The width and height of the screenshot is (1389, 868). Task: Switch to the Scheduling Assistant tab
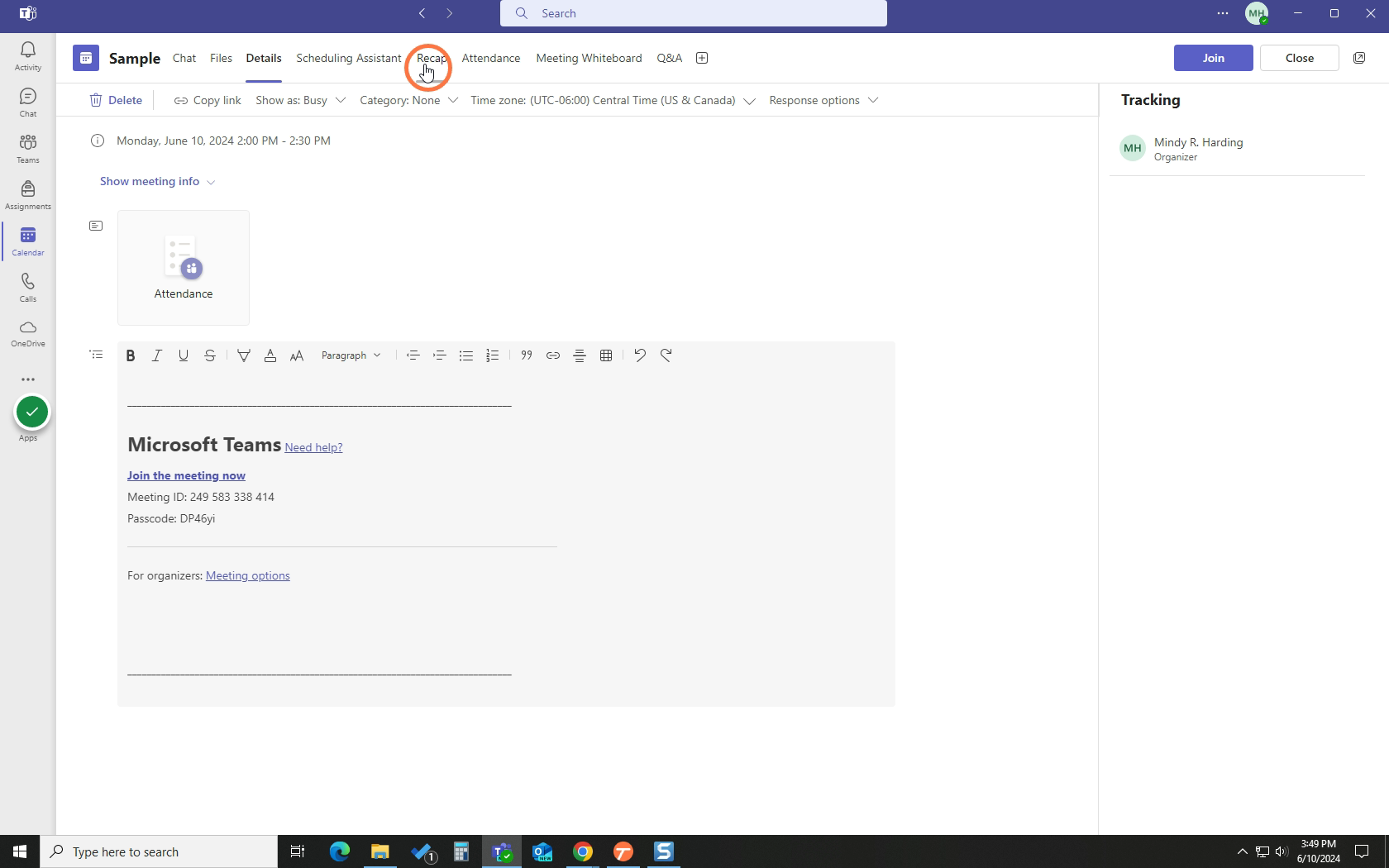point(349,58)
